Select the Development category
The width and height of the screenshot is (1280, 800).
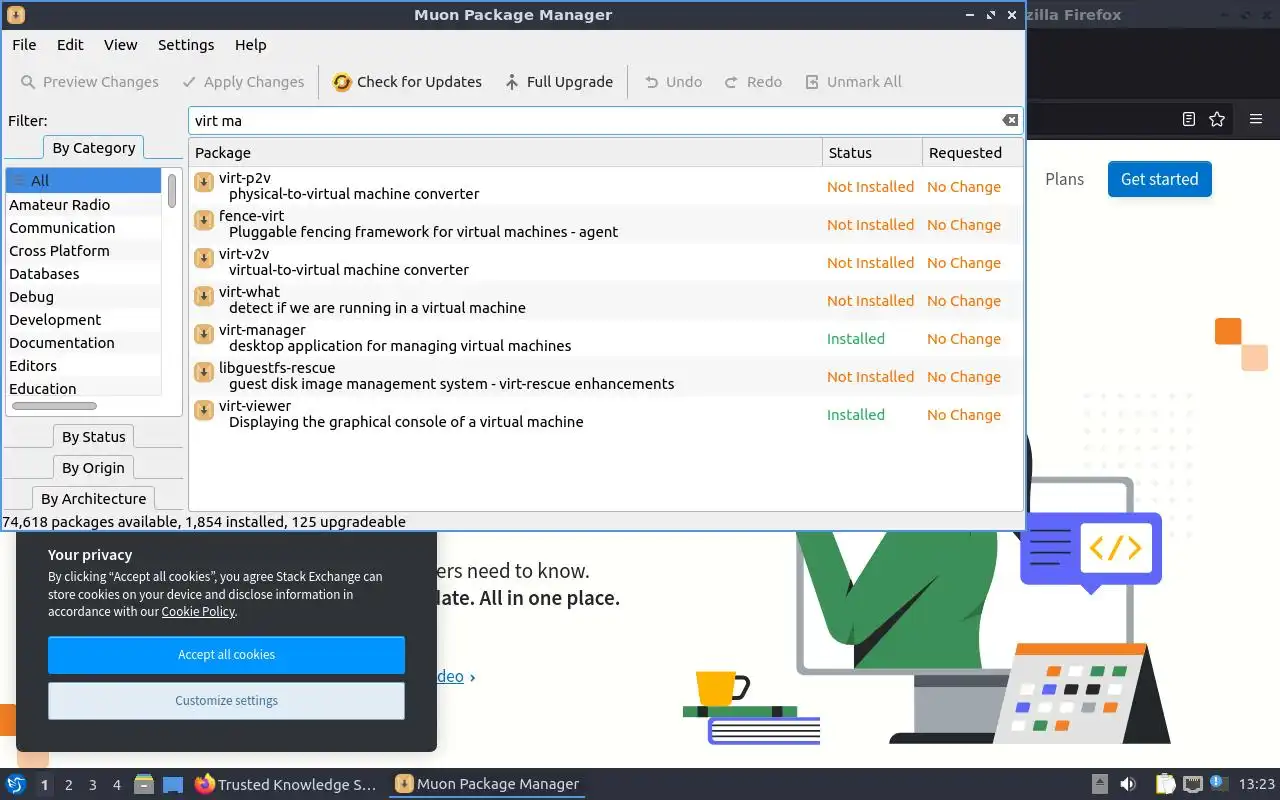tap(83, 320)
